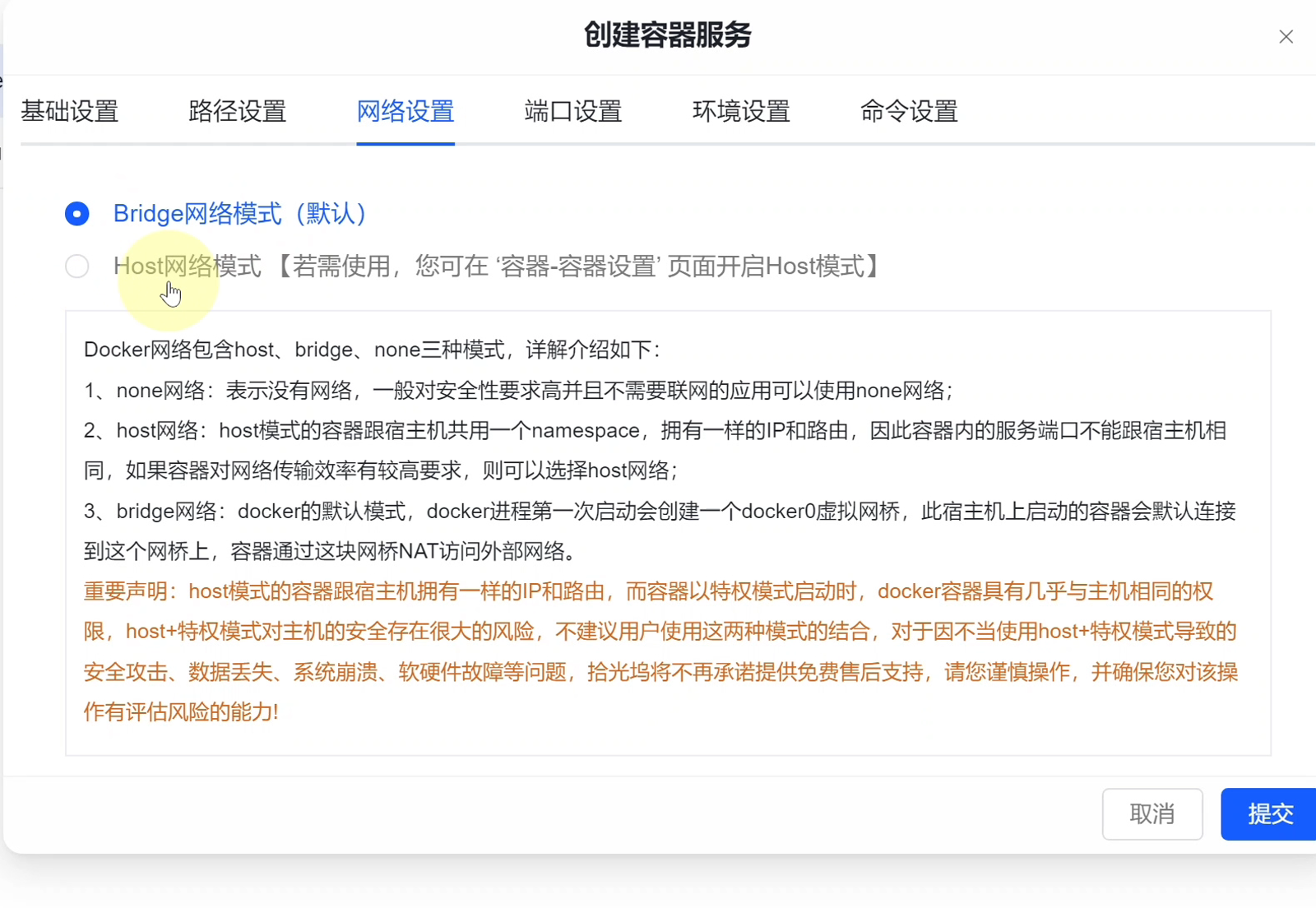
Task: Click the '2、host网络' description line
Action: pos(656,451)
